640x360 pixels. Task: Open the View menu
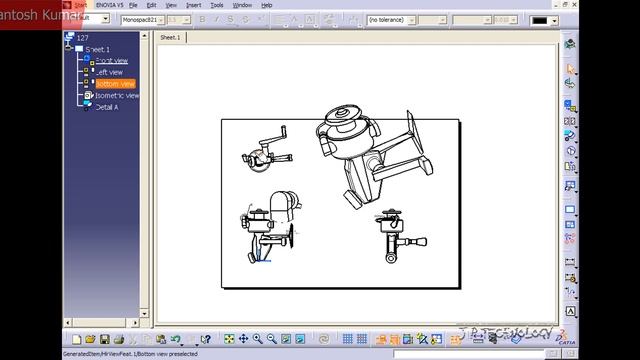[171, 5]
